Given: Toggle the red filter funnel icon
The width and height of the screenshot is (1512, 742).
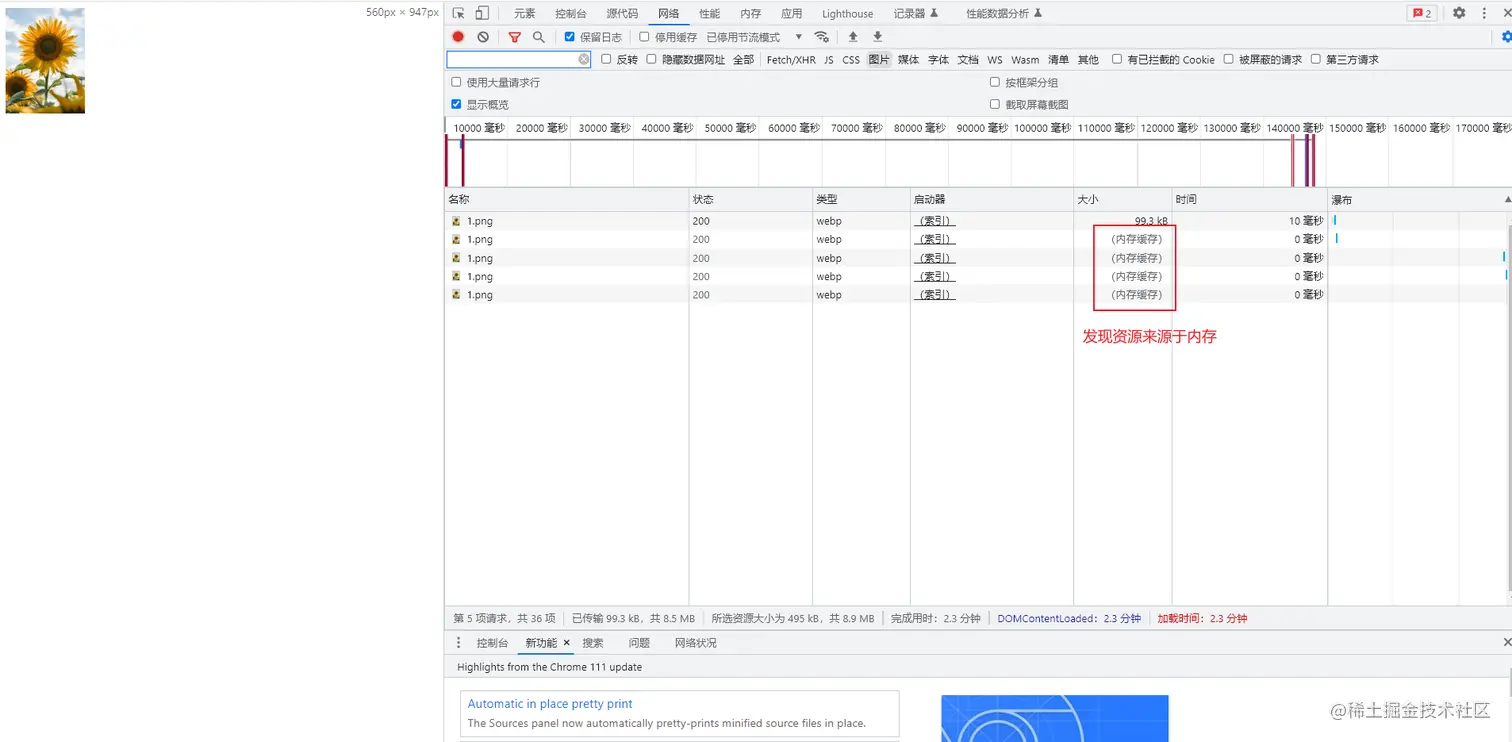Looking at the screenshot, I should pos(514,37).
